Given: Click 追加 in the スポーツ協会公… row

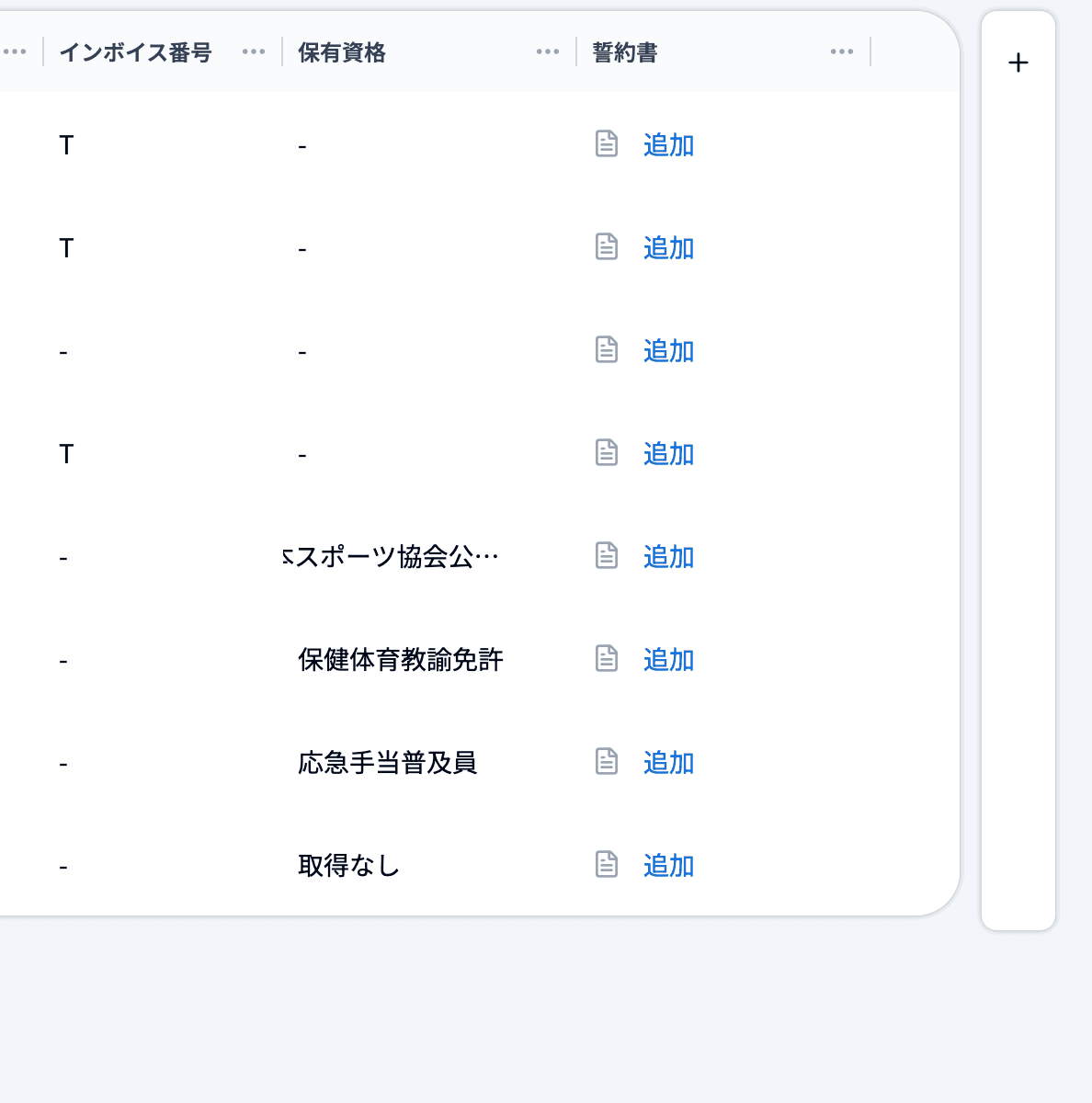Looking at the screenshot, I should (x=668, y=557).
